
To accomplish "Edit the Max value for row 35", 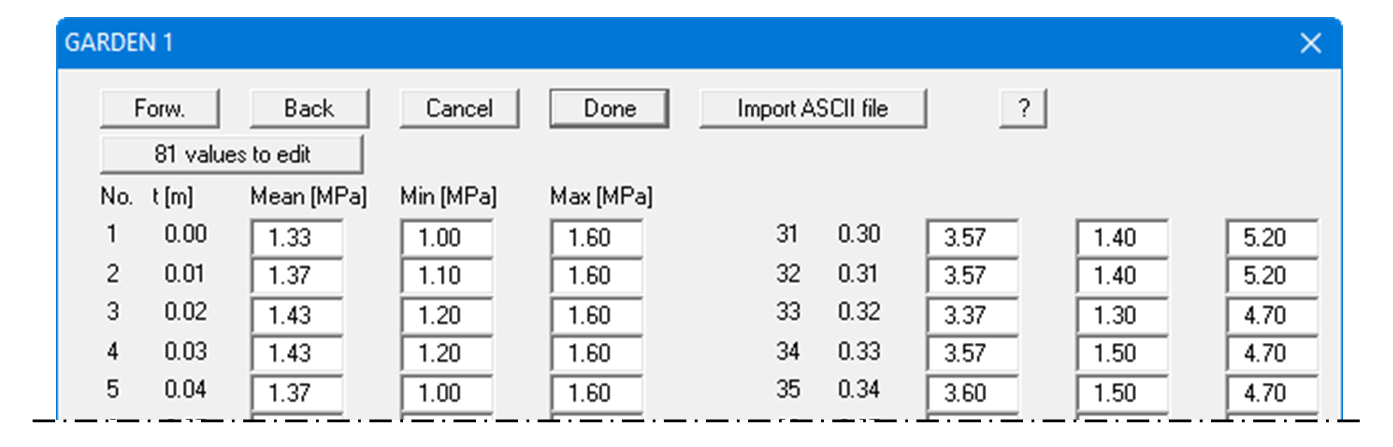I will click(1272, 391).
